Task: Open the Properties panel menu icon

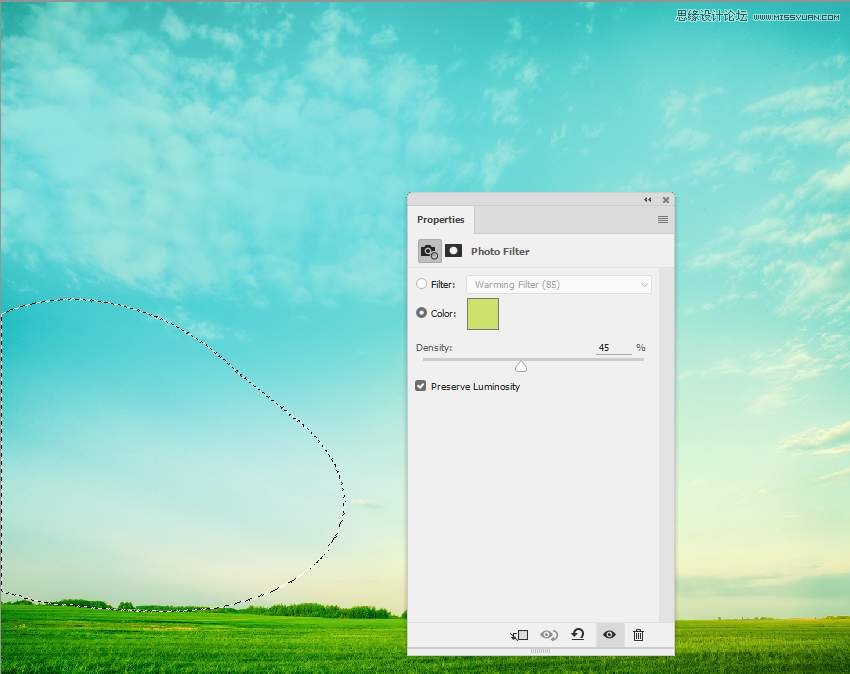Action: coord(662,219)
